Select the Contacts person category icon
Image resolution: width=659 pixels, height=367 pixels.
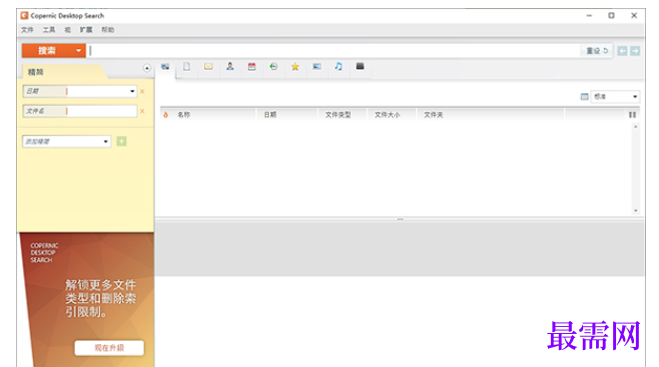point(230,66)
